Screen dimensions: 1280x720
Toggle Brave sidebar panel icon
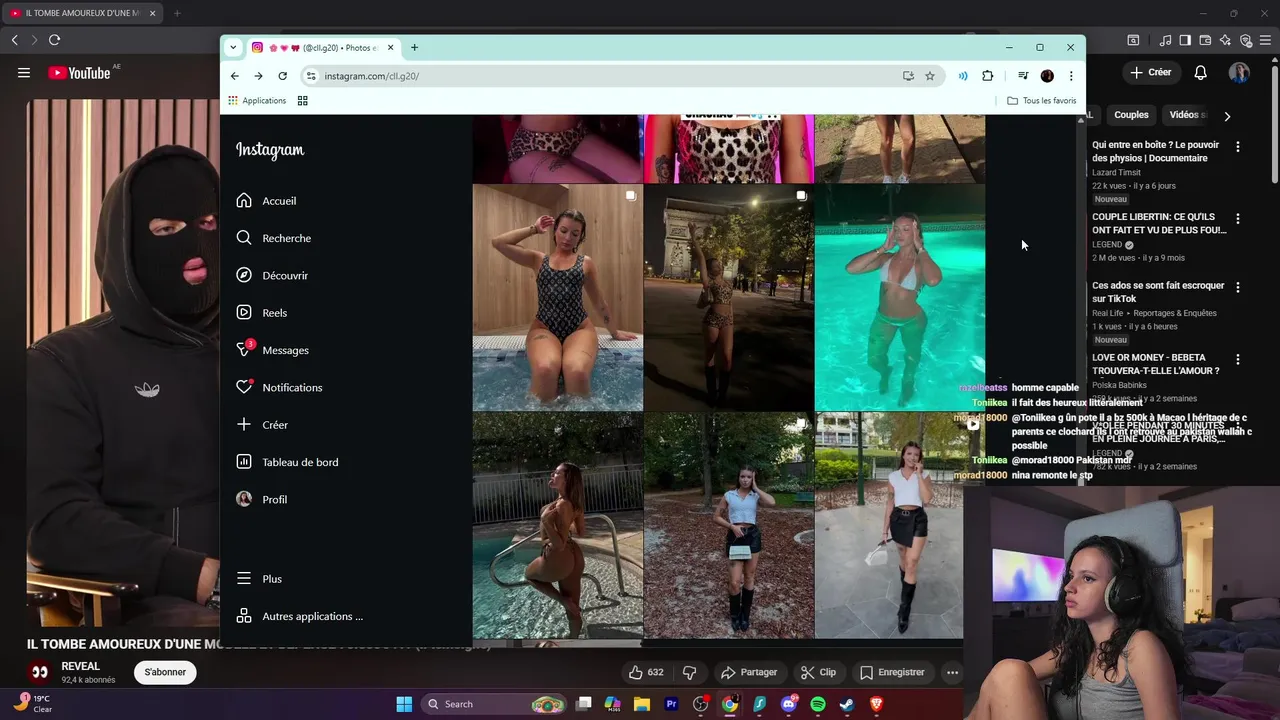click(x=1185, y=40)
